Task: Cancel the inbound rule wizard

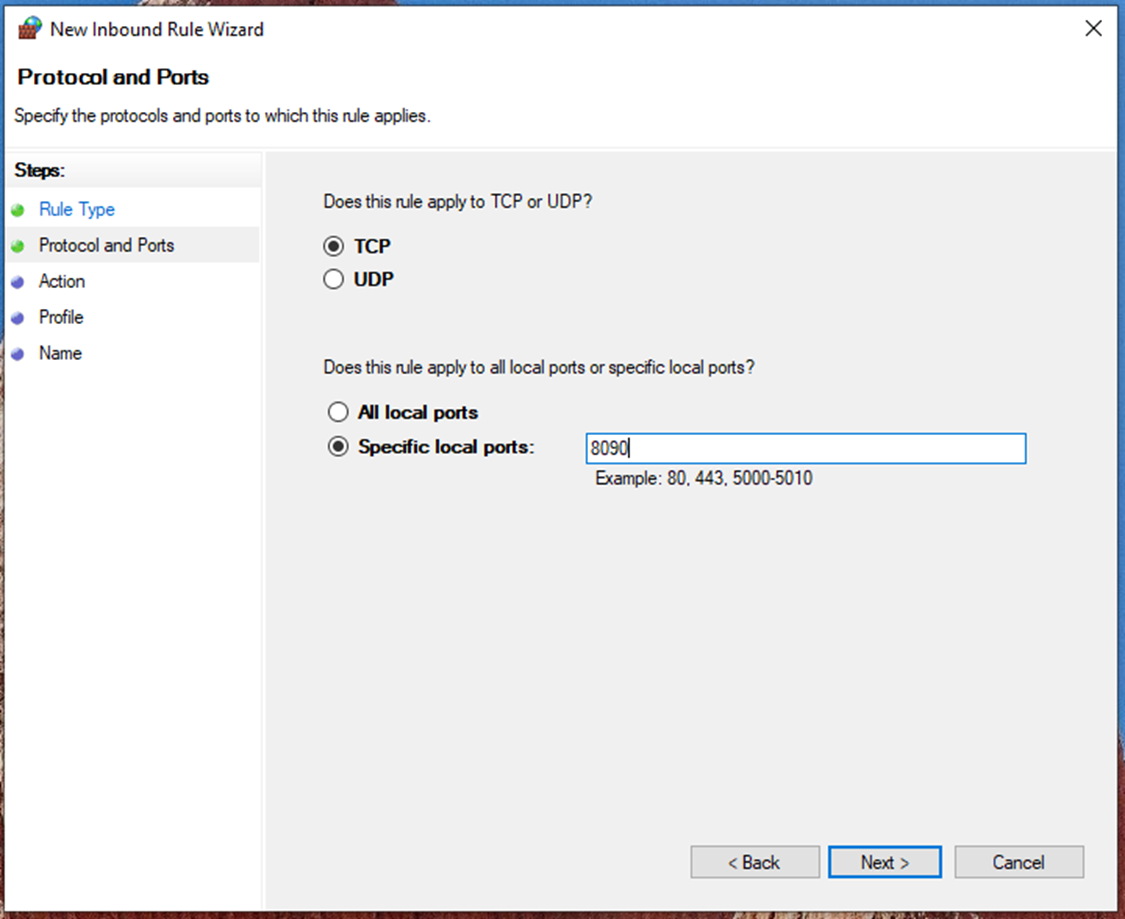Action: (1019, 862)
